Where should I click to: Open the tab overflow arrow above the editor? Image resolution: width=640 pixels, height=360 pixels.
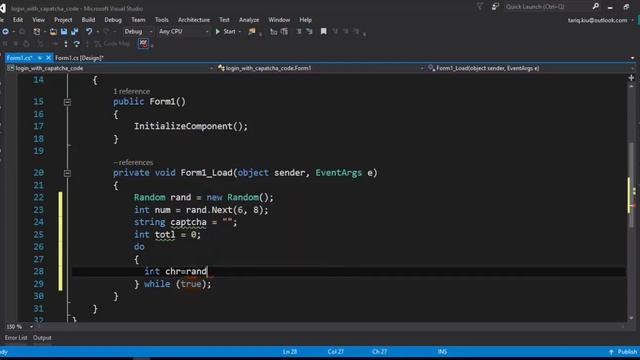point(633,58)
